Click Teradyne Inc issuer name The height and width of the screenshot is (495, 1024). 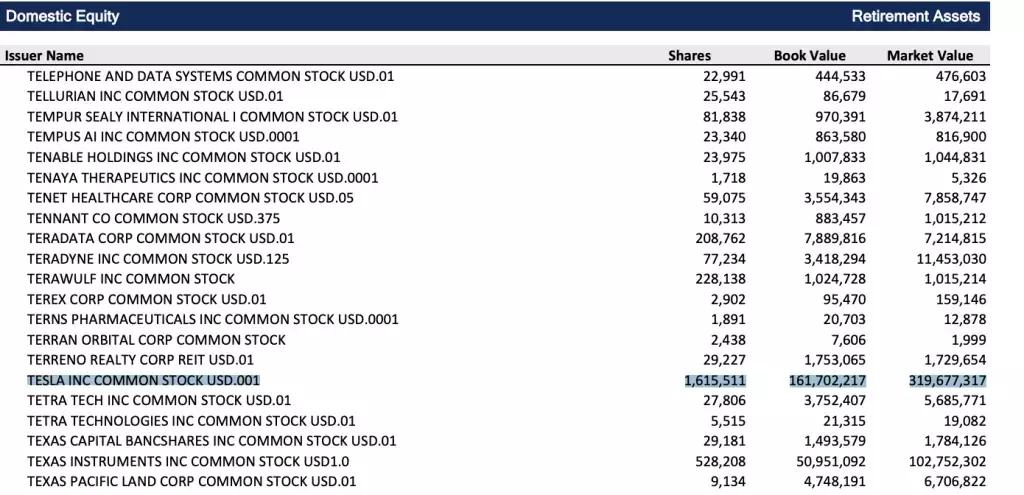coord(161,258)
